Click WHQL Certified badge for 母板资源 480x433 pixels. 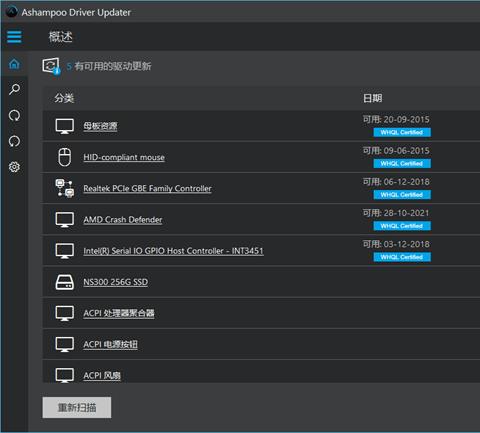tap(402, 132)
